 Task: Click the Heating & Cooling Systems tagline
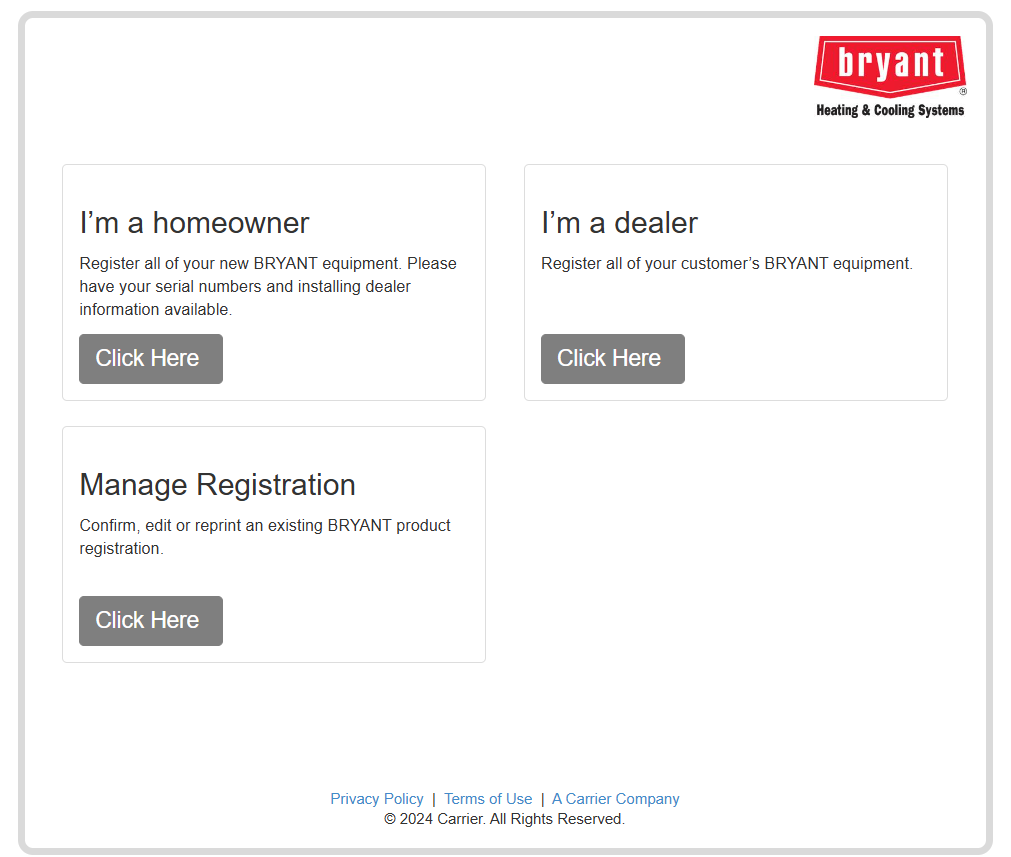[x=889, y=110]
